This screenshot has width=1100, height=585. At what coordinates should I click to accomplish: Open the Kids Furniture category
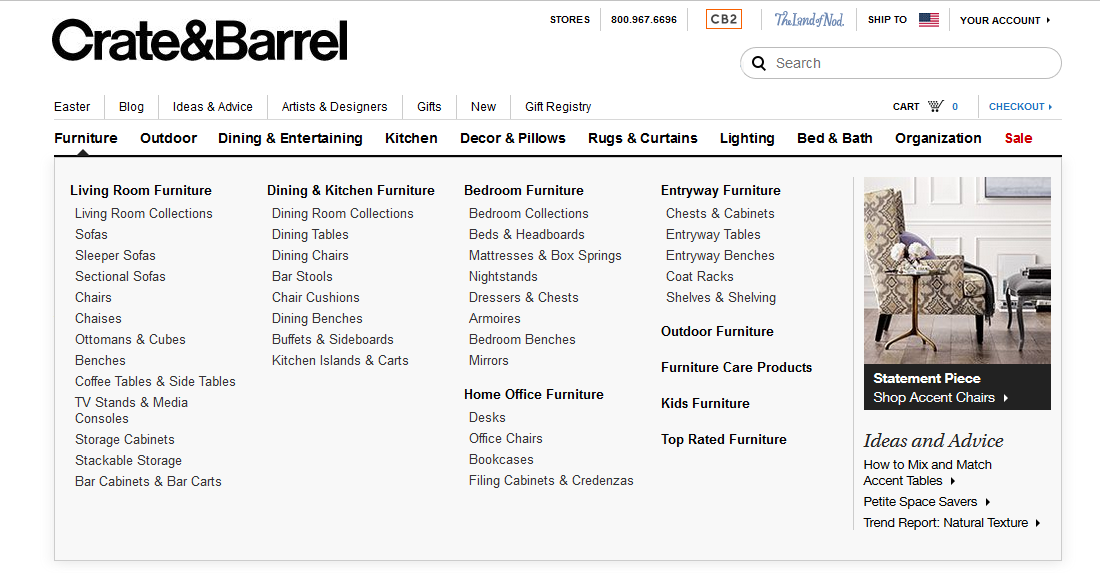[x=705, y=403]
